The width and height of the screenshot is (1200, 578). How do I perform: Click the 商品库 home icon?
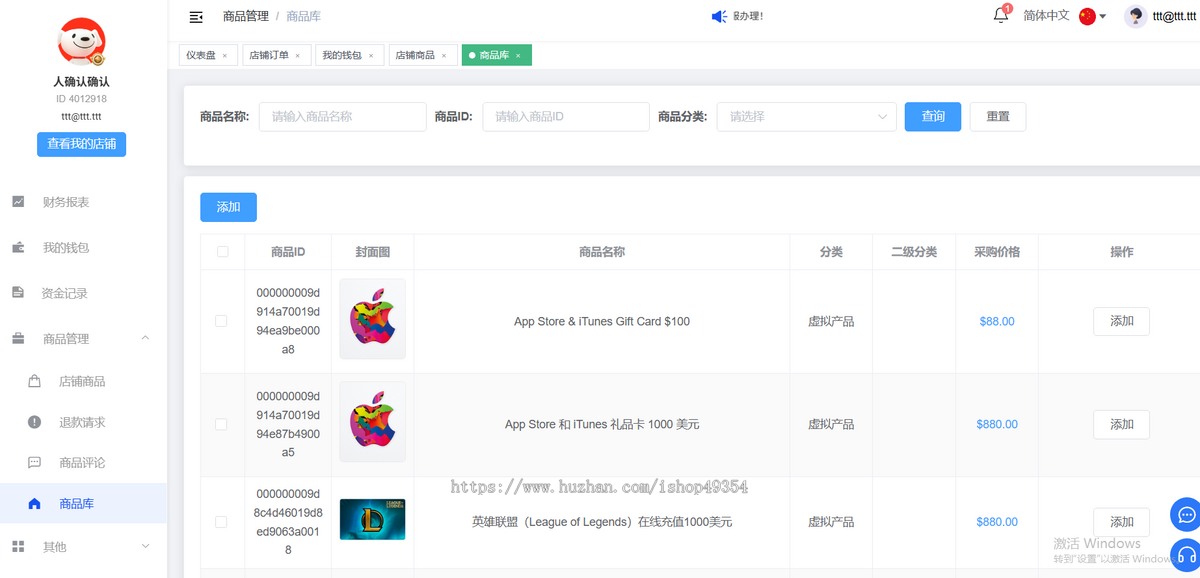click(x=34, y=504)
